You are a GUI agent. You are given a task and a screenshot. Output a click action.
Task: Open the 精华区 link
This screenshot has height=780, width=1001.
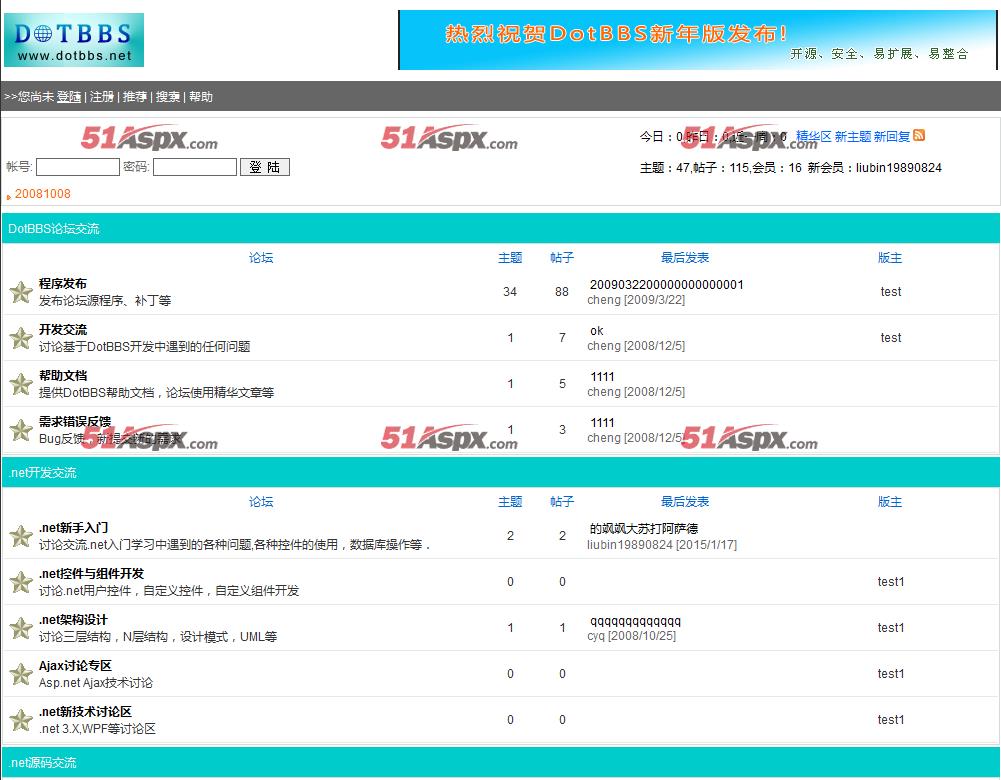813,136
